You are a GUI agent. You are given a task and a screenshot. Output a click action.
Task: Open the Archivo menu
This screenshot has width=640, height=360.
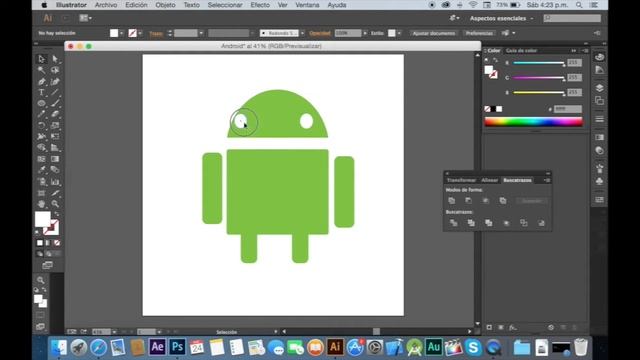(106, 5)
